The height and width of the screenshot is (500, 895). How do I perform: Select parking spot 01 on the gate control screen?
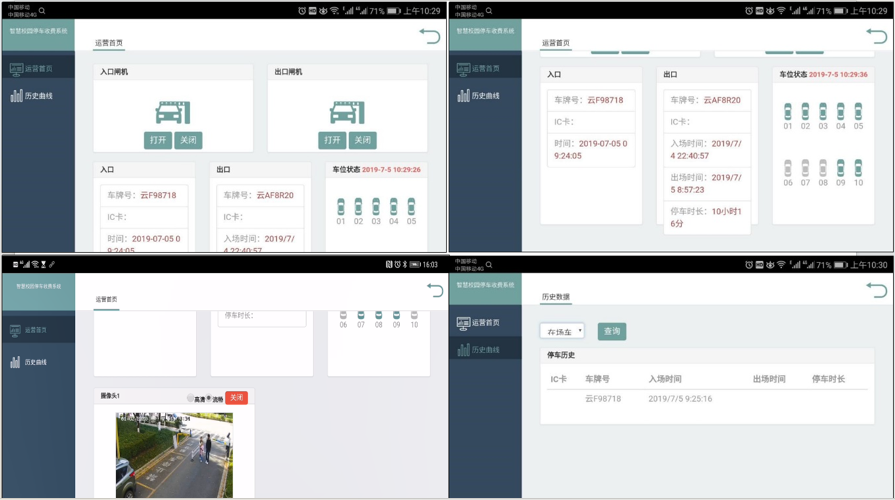341,211
